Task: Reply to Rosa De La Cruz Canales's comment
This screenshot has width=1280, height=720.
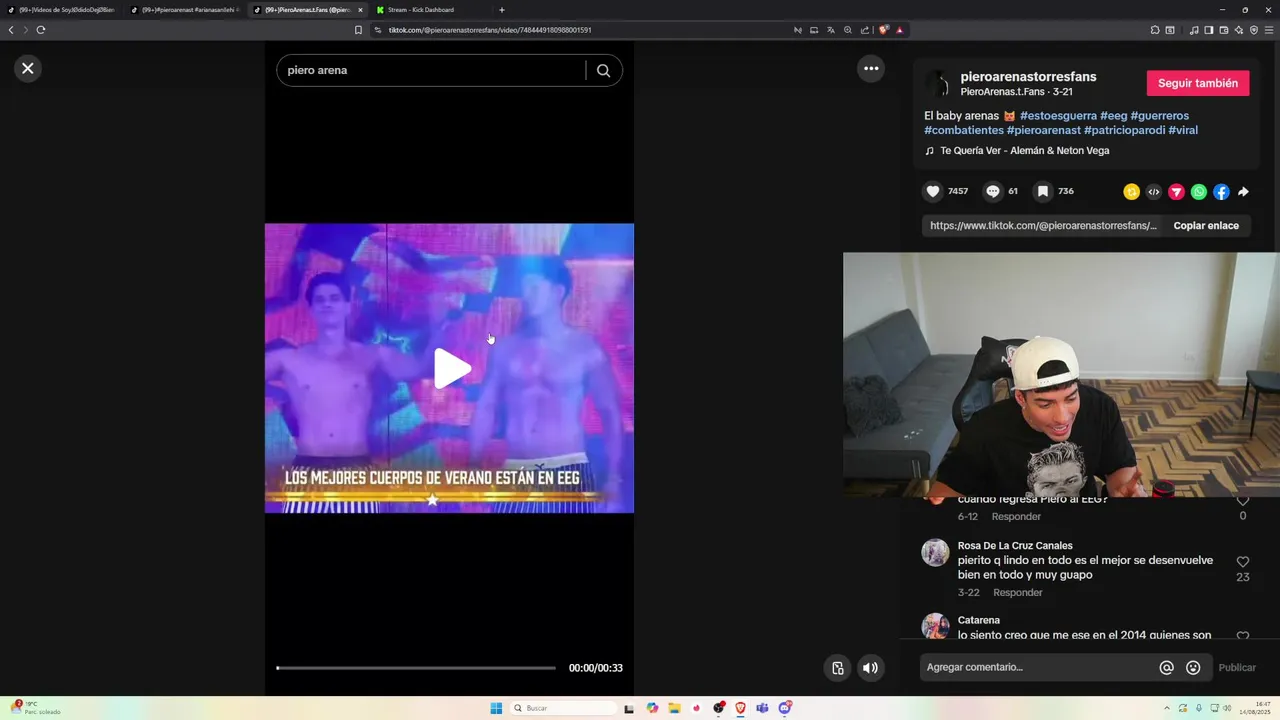Action: [x=1018, y=593]
